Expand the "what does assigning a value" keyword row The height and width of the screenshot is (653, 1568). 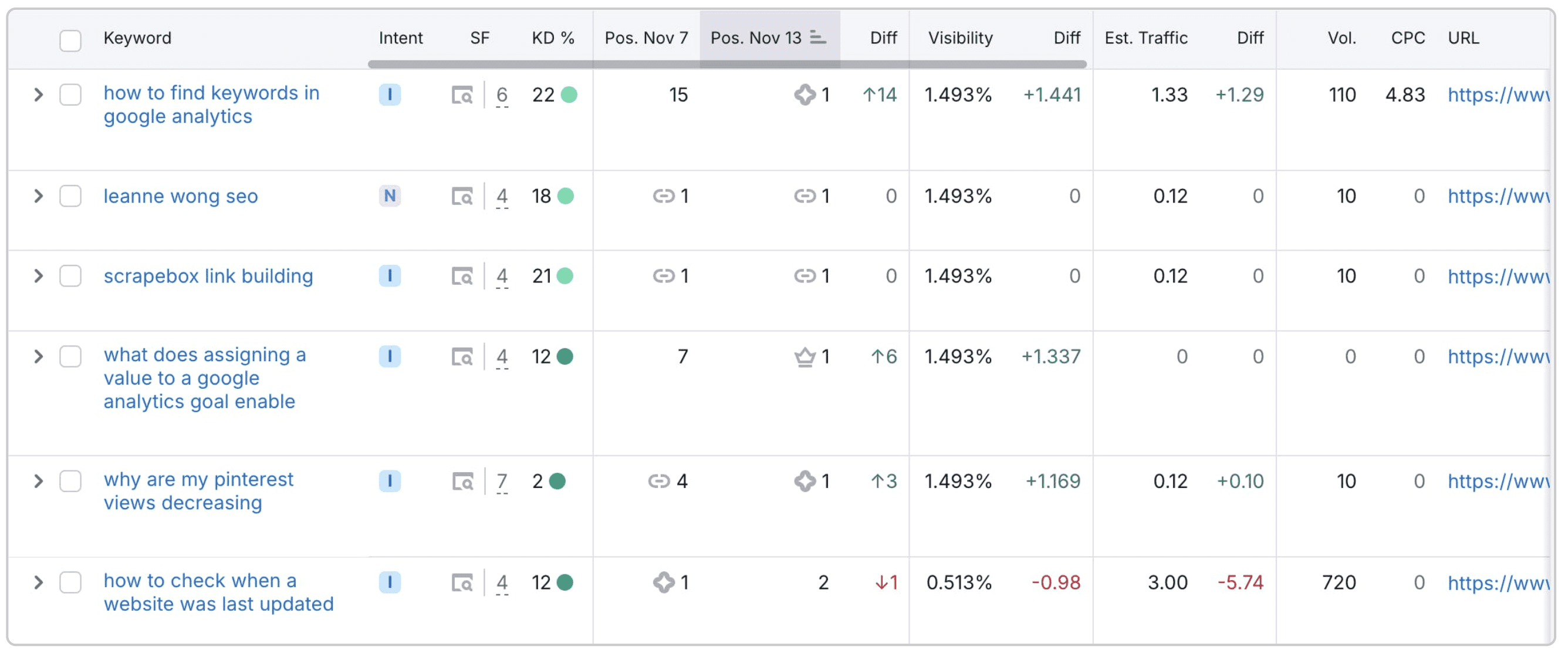click(38, 358)
